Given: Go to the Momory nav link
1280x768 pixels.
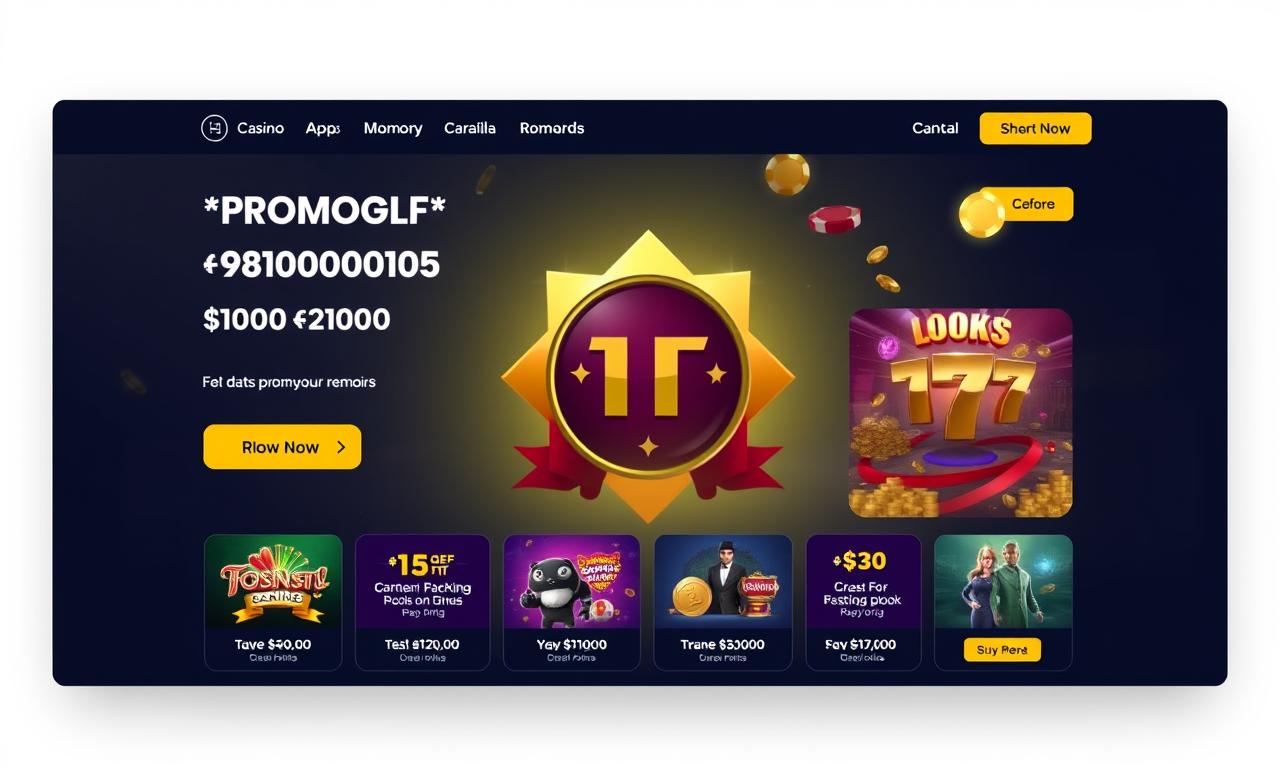Looking at the screenshot, I should 393,128.
